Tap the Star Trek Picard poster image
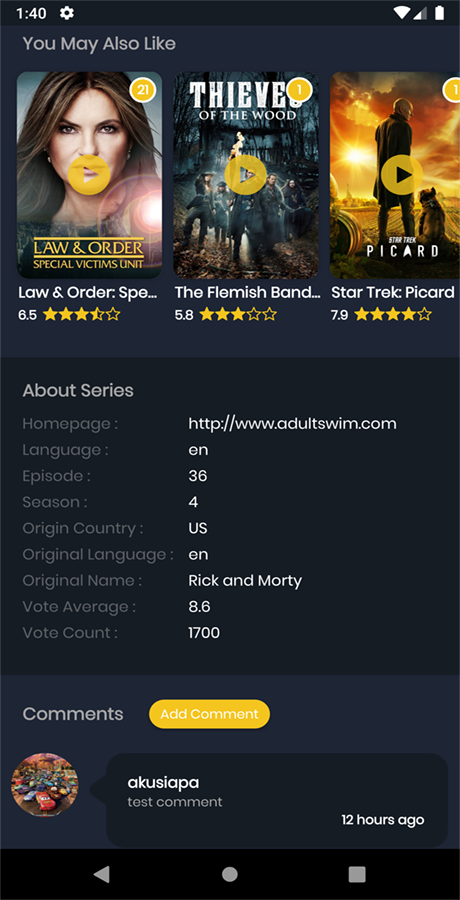 coord(395,175)
